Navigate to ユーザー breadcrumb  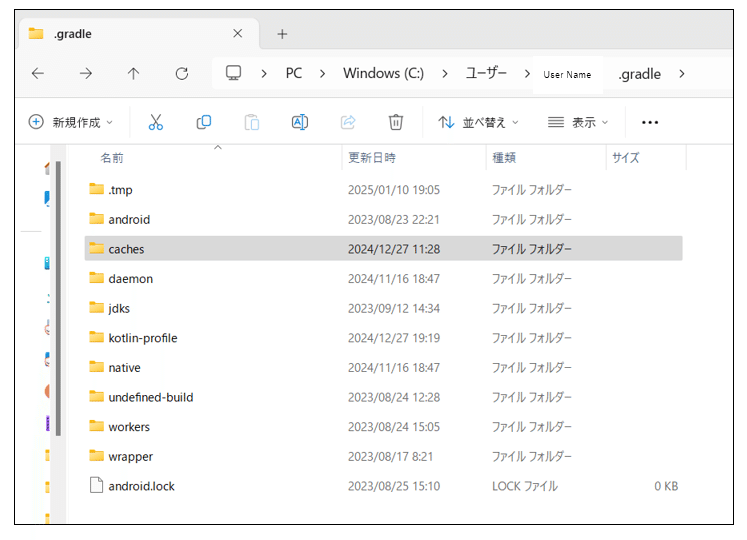tap(486, 73)
